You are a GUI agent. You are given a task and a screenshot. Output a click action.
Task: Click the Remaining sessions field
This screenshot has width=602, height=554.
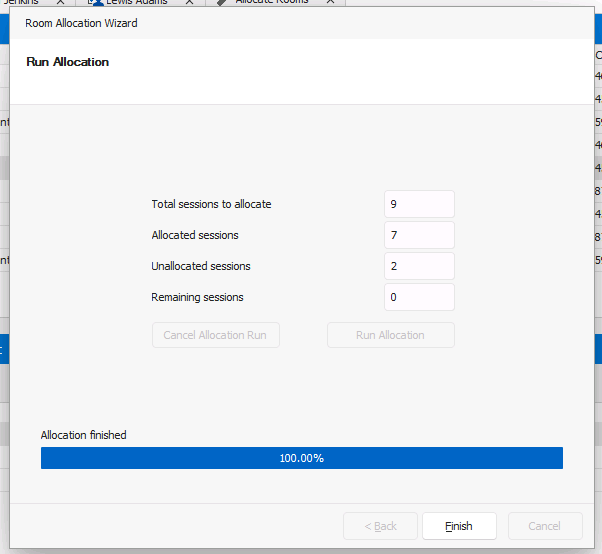tap(419, 297)
